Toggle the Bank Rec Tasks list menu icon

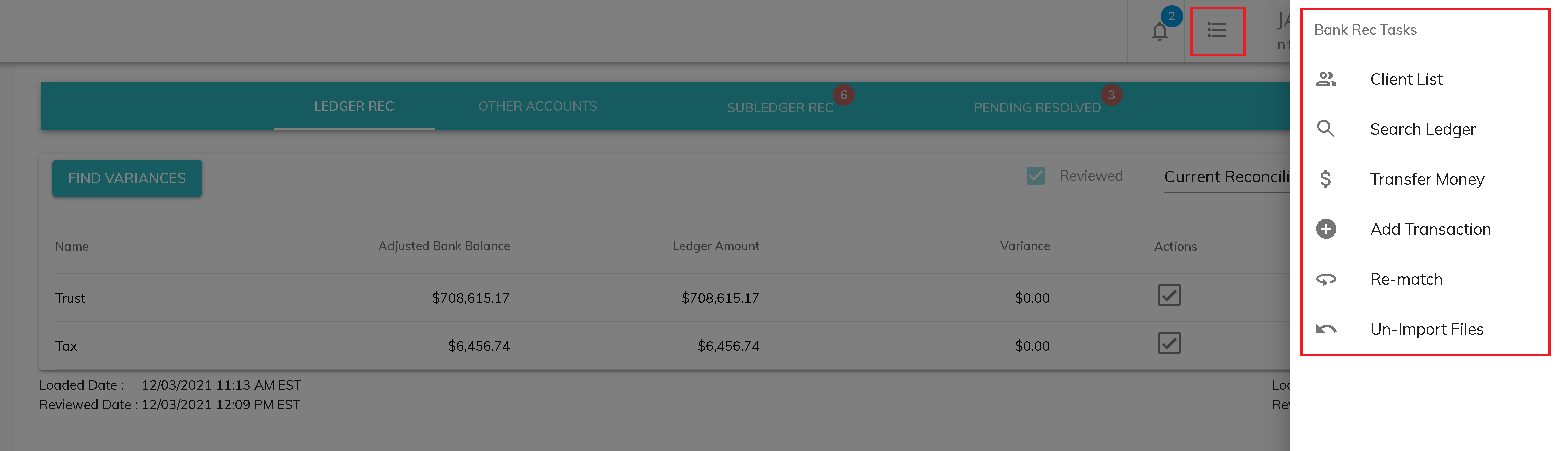click(x=1217, y=30)
